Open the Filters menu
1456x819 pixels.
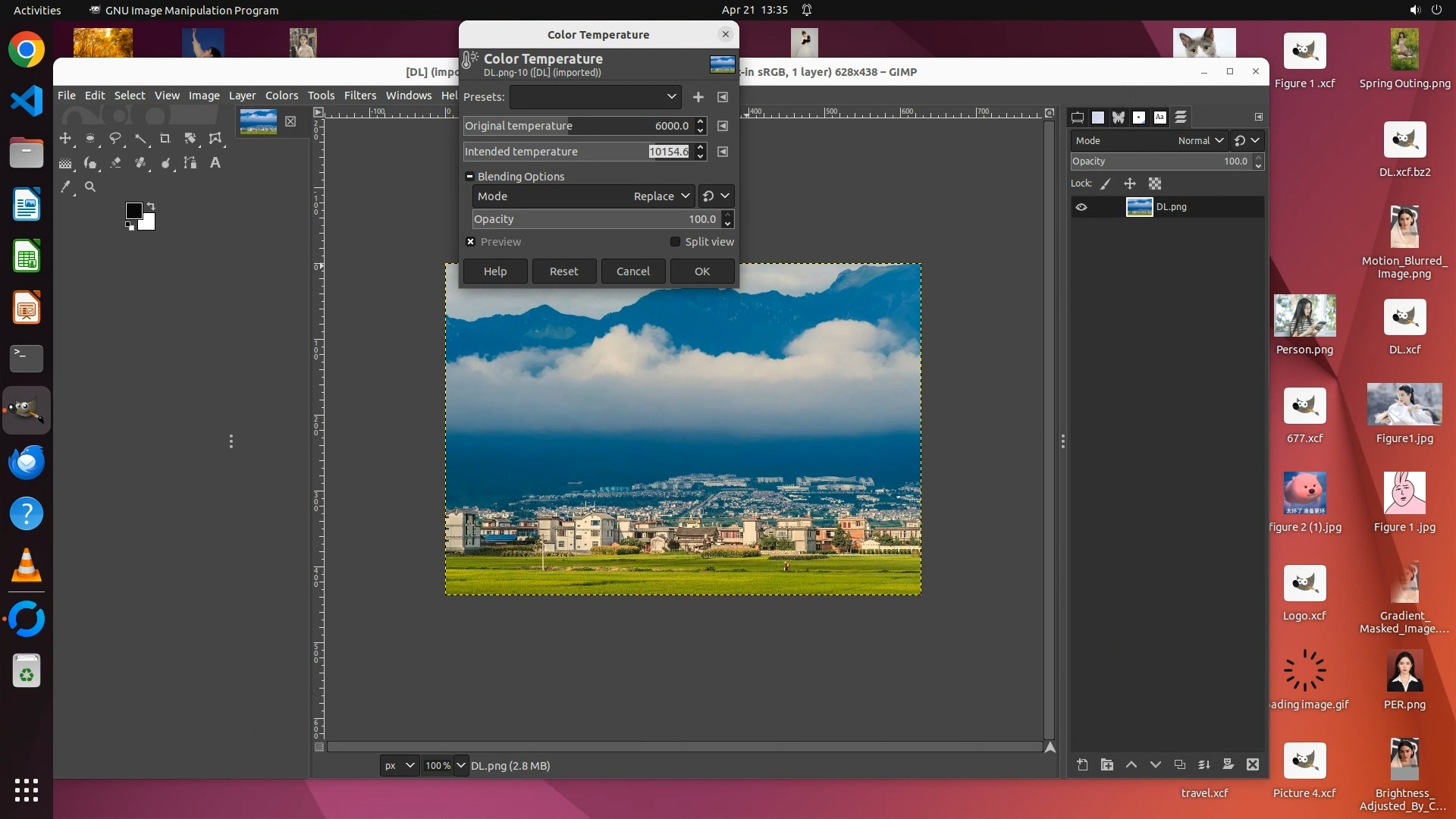[x=359, y=96]
